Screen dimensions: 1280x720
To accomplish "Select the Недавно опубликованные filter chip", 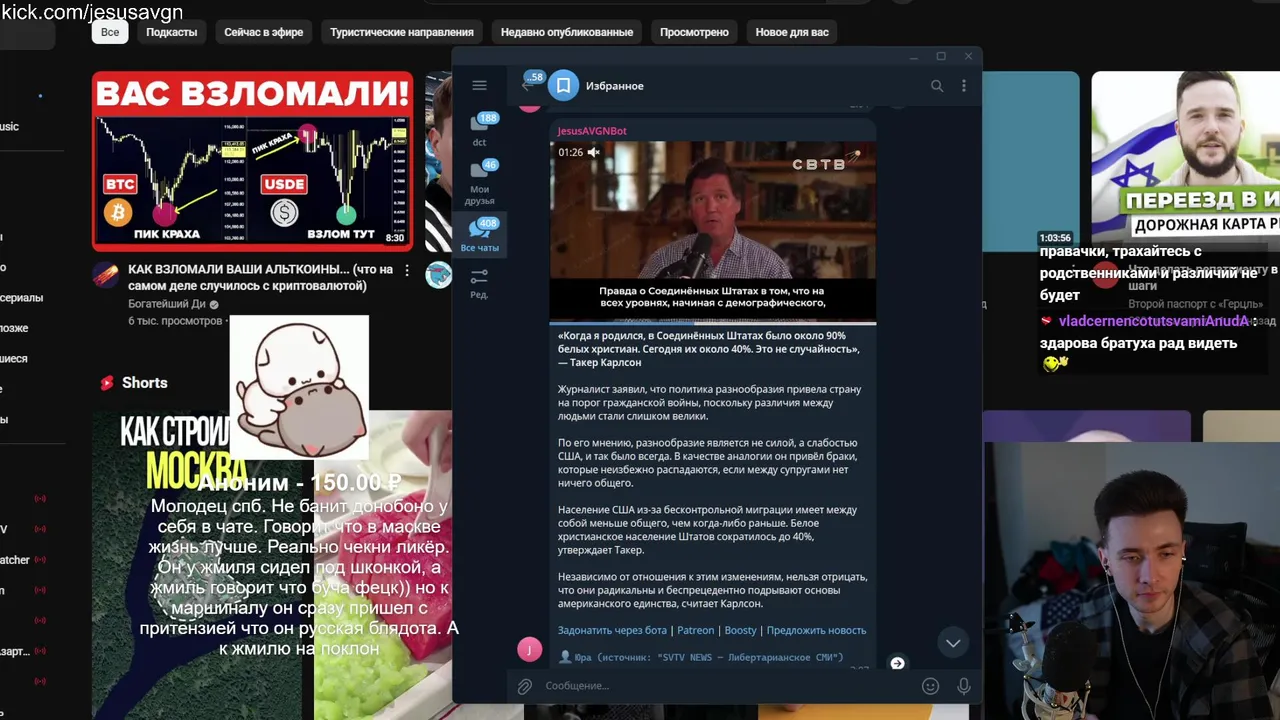I will (567, 32).
